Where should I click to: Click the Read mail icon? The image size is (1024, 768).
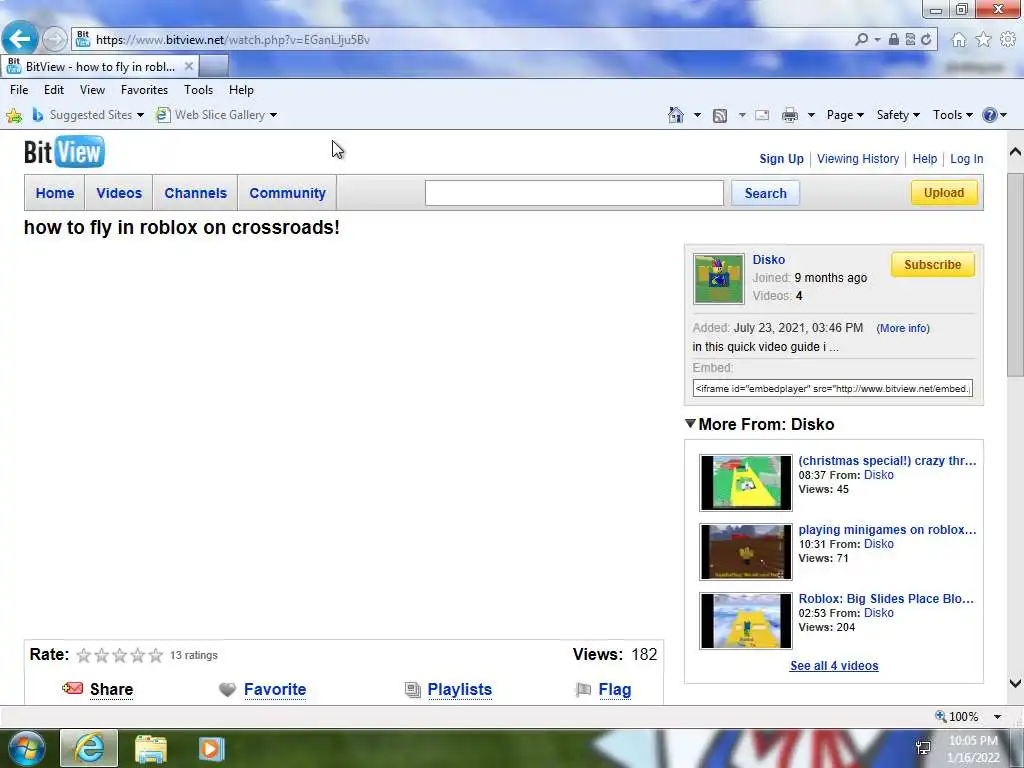pos(761,116)
